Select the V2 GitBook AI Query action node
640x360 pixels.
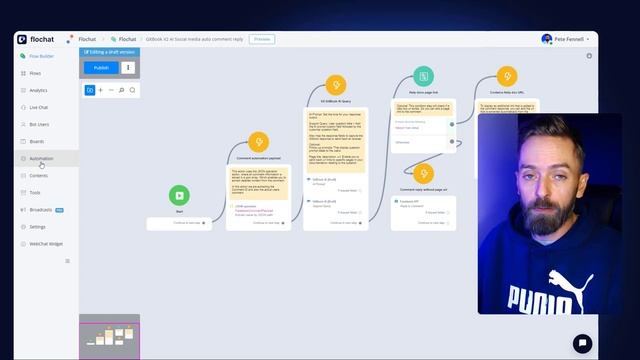pos(336,85)
